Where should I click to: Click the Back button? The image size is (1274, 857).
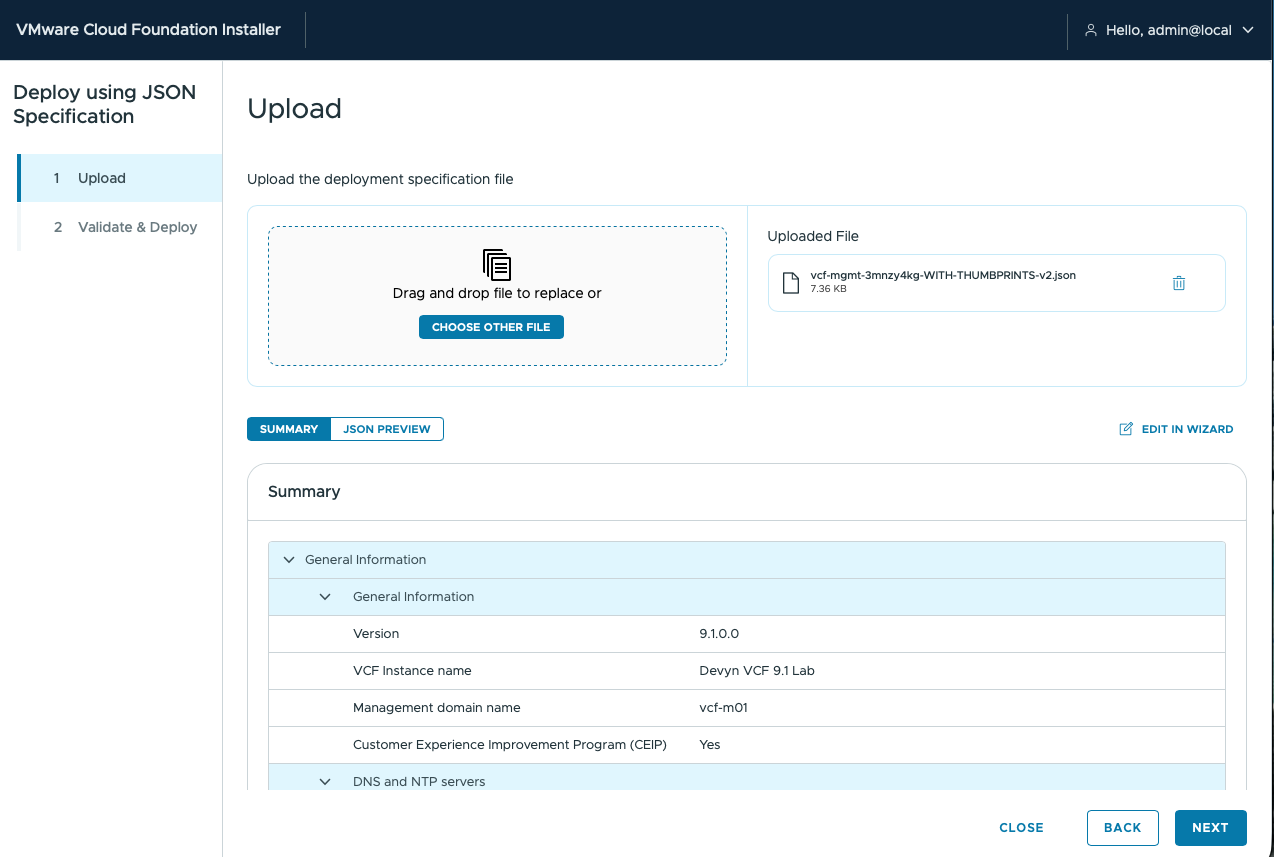point(1122,828)
